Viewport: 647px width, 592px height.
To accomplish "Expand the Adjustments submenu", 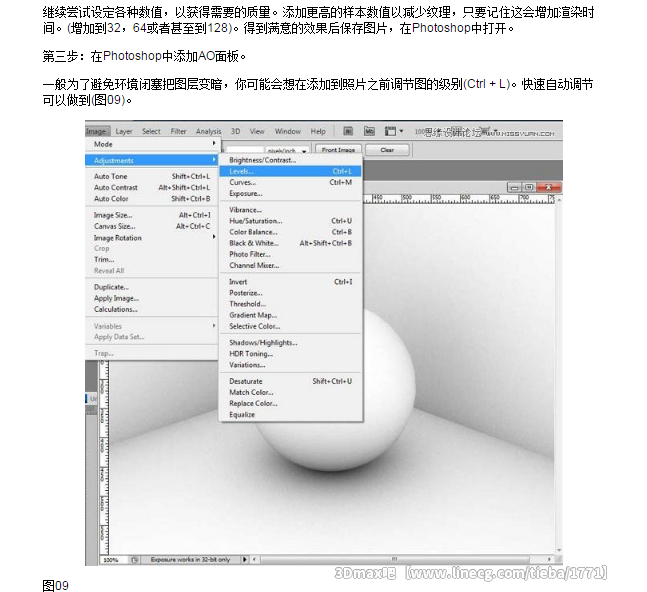I will [x=151, y=160].
